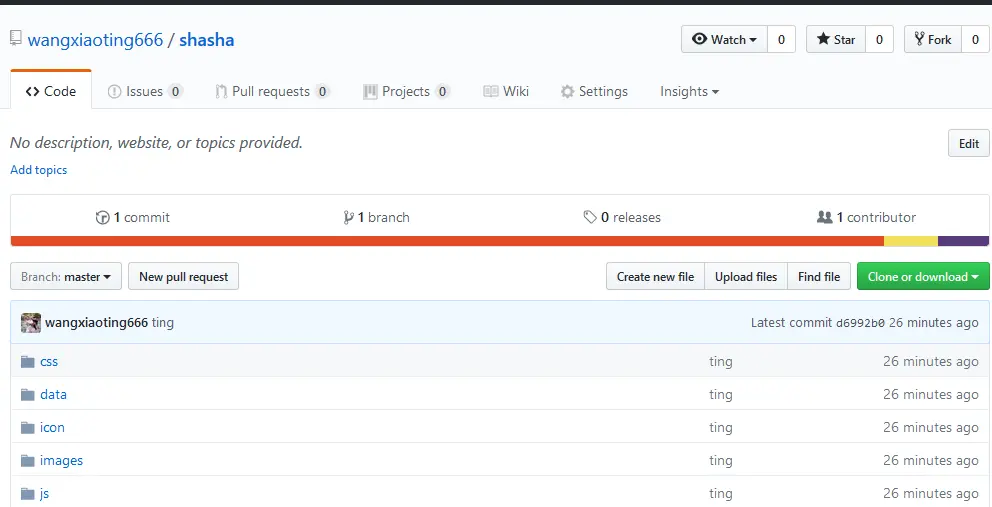Open the icon folder
Image resolution: width=992 pixels, height=507 pixels.
pyautogui.click(x=52, y=427)
